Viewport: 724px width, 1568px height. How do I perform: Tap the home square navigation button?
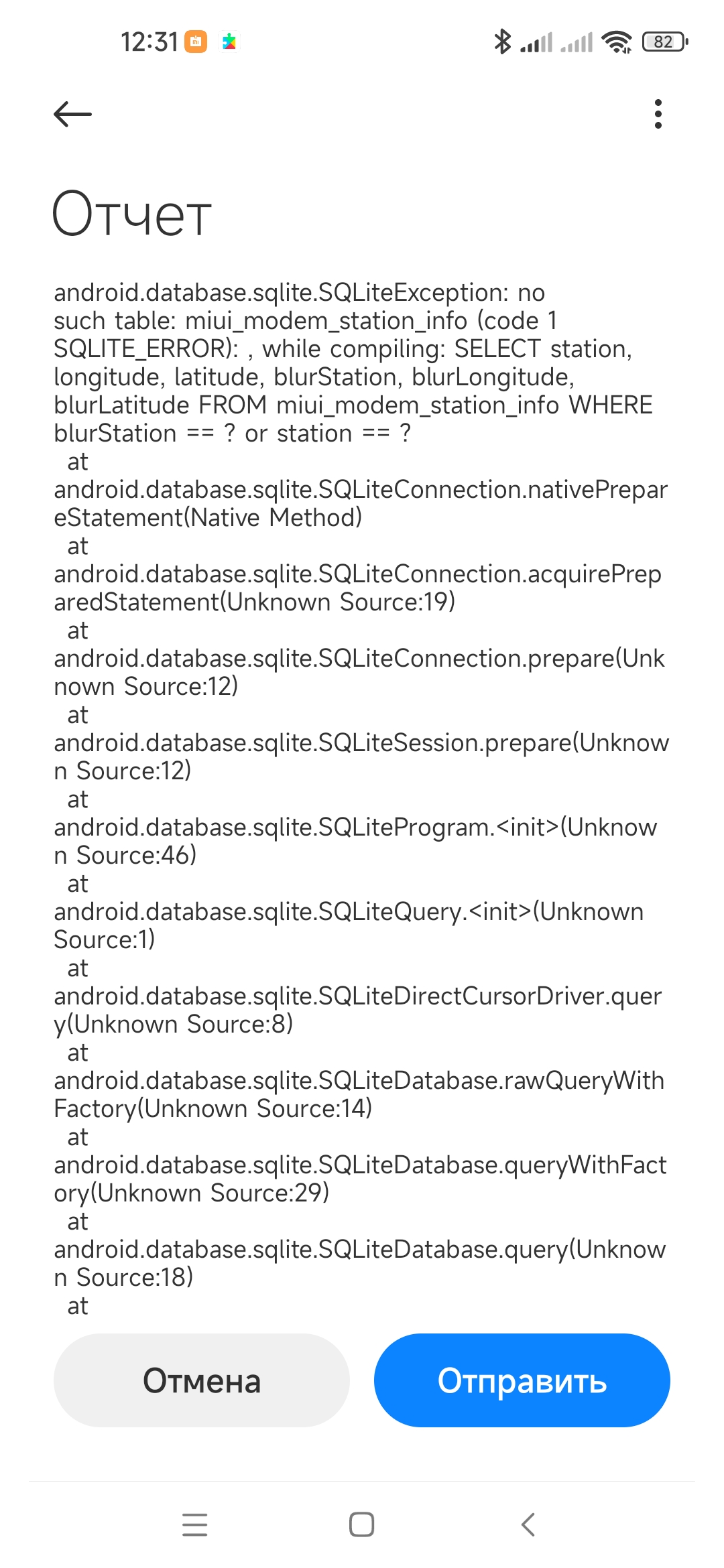tap(362, 1524)
